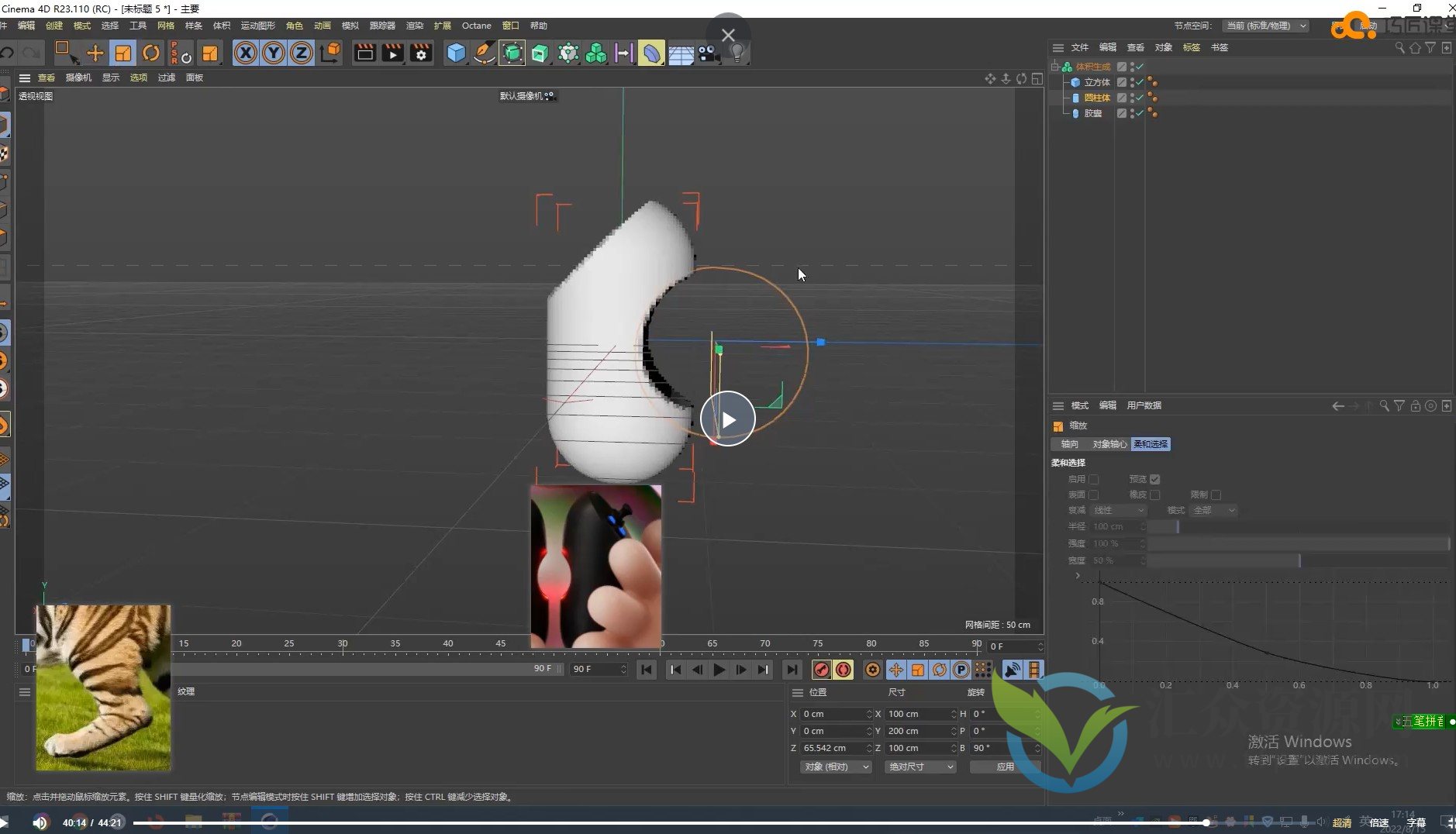
Task: Select the Cube primitive icon
Action: pos(456,53)
